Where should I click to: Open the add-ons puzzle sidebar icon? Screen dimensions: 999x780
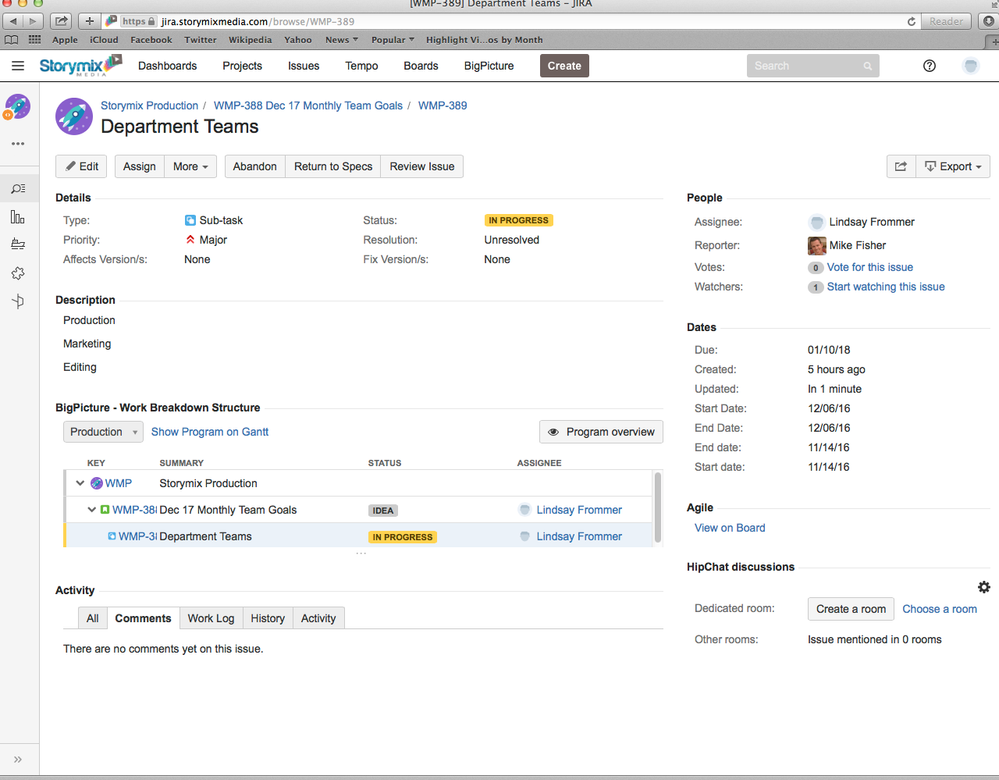pos(18,273)
